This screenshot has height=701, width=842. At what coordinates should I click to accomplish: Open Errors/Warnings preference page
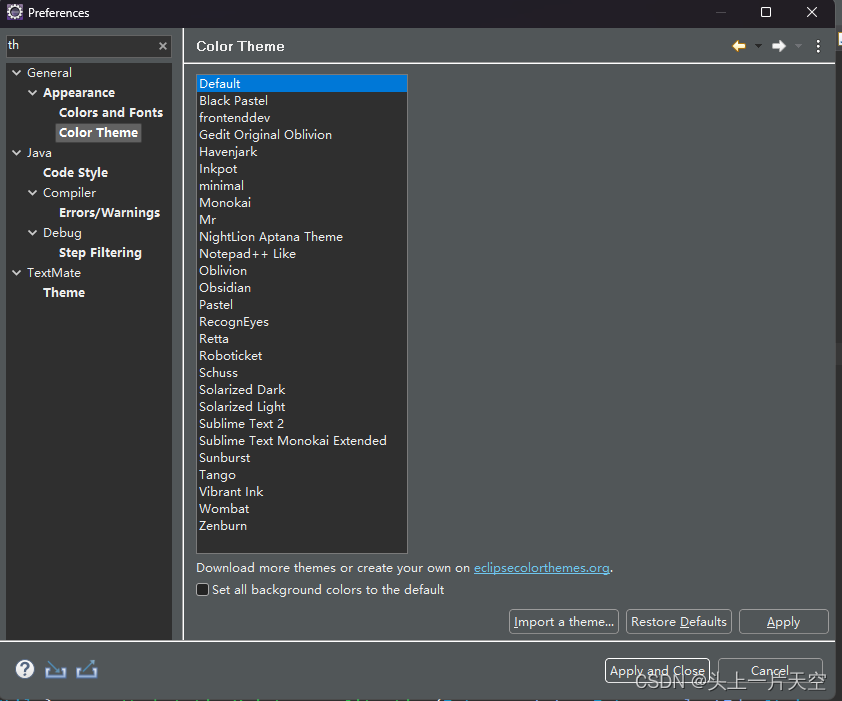click(x=110, y=213)
